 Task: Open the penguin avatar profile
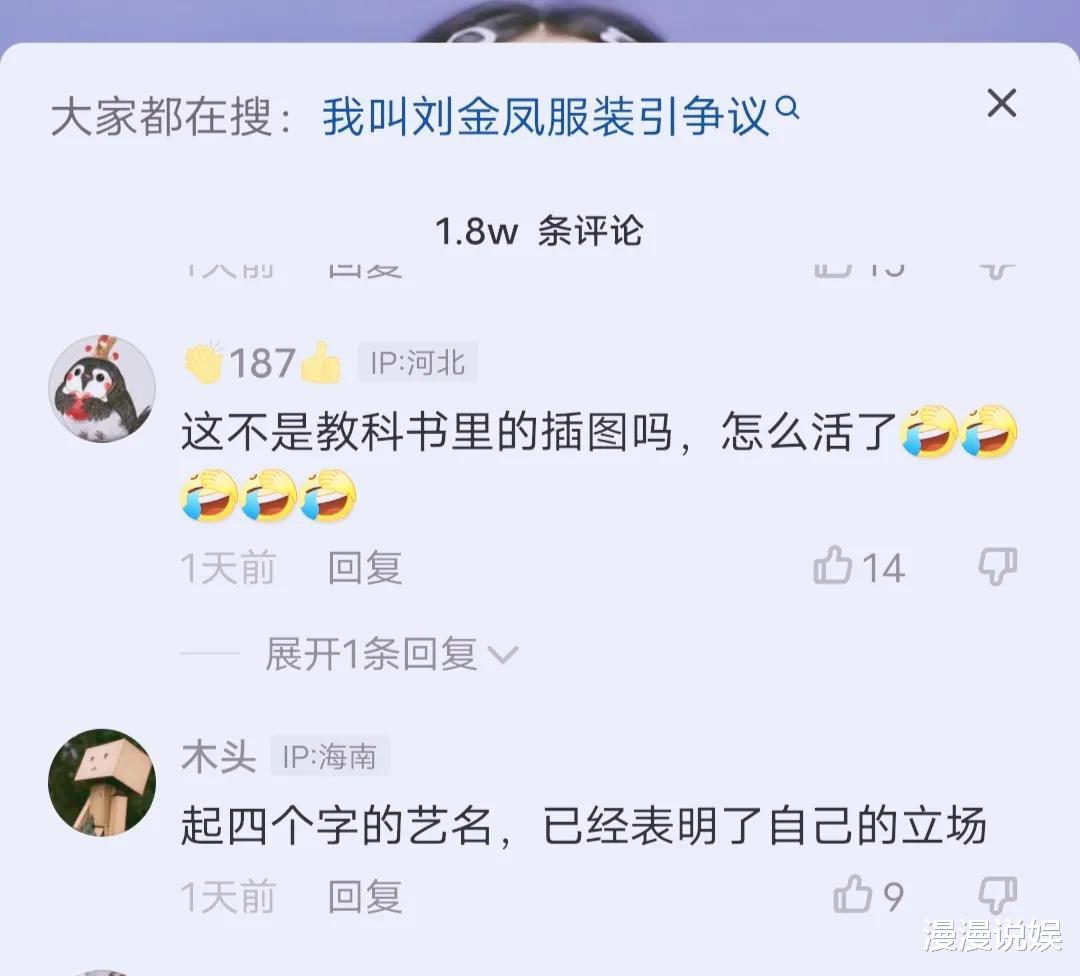[x=102, y=388]
